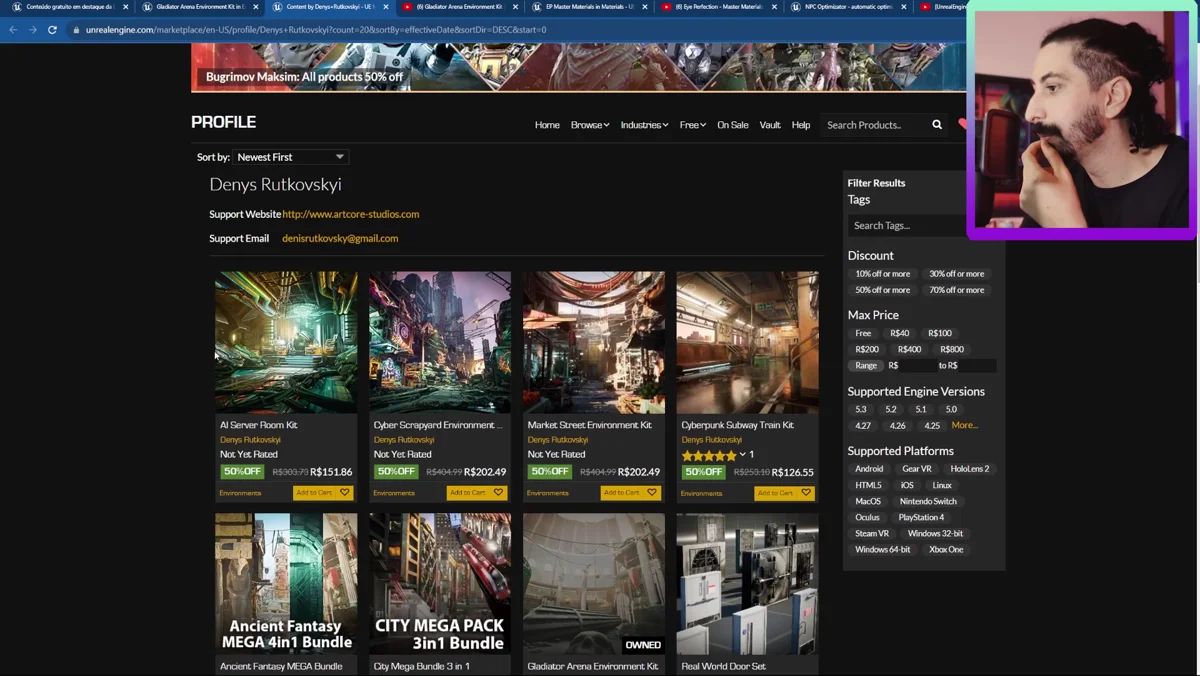Add AI Server Room Kit to wishlist heart
The image size is (1200, 676).
coord(345,493)
